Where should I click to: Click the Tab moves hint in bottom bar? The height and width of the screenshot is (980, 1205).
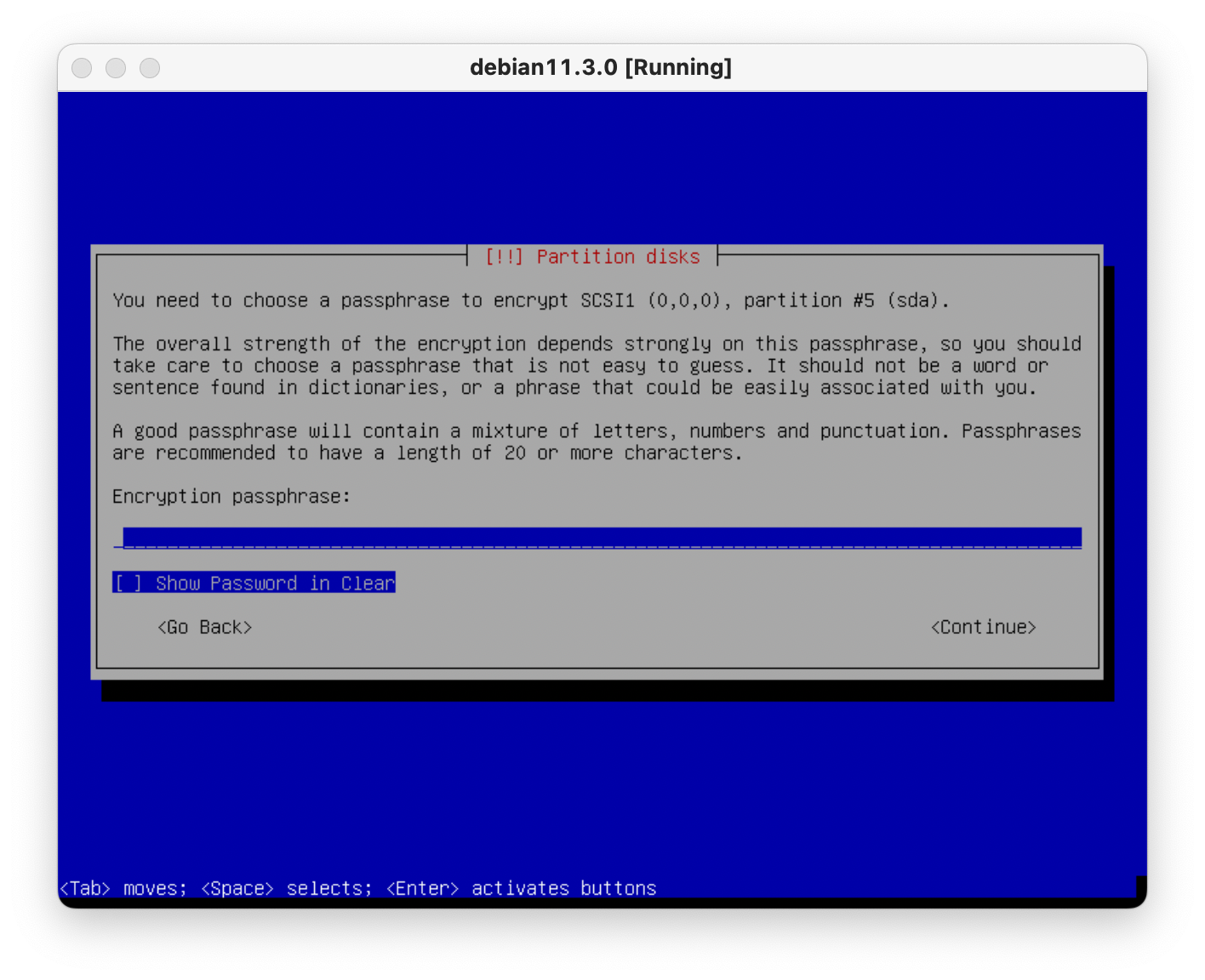123,889
